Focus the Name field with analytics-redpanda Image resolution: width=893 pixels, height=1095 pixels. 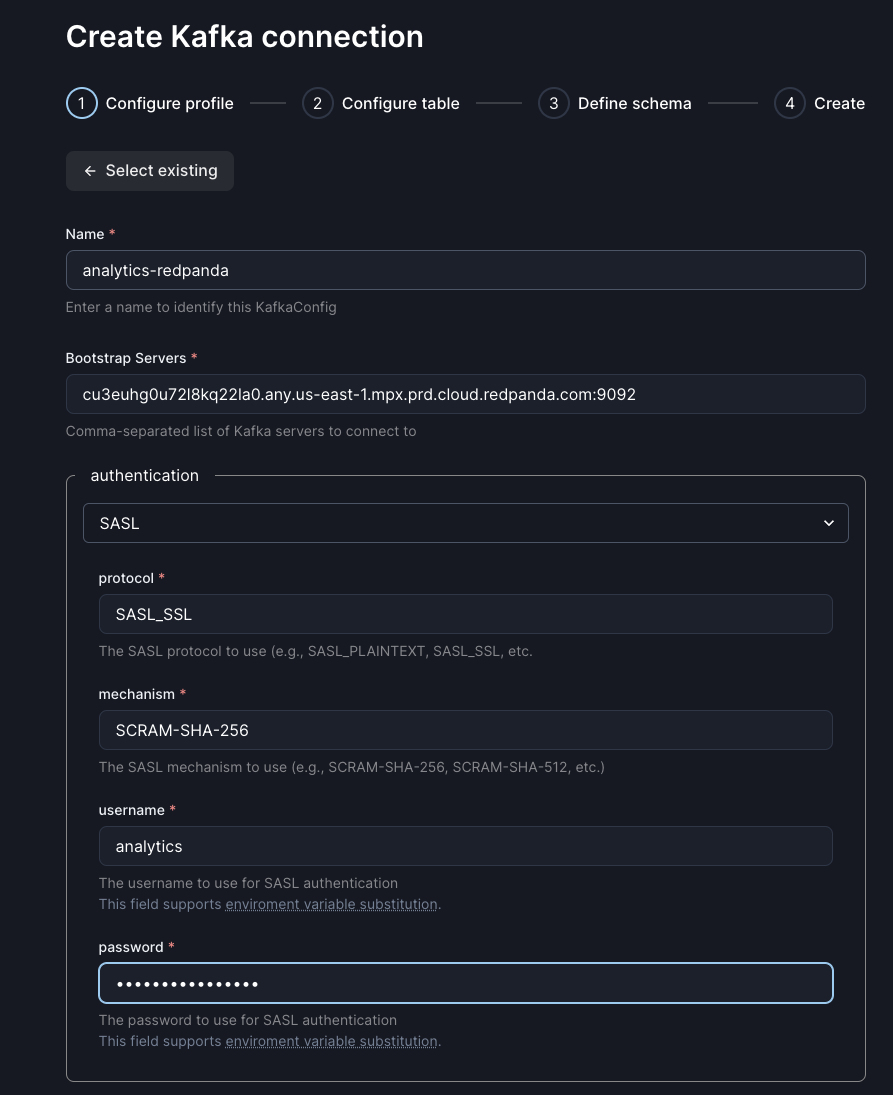465,270
